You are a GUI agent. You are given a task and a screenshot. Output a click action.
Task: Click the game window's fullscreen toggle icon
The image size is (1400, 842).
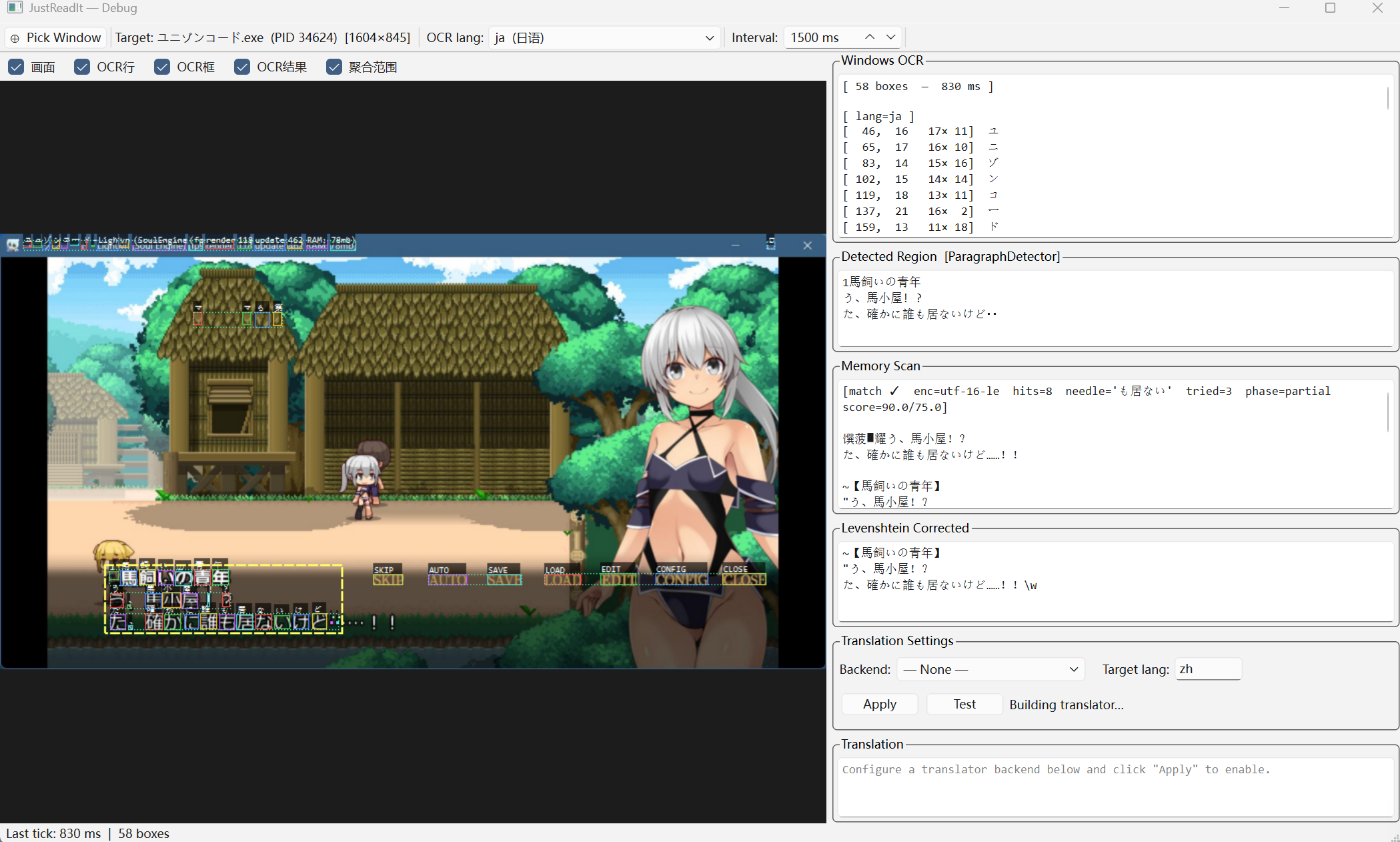771,244
